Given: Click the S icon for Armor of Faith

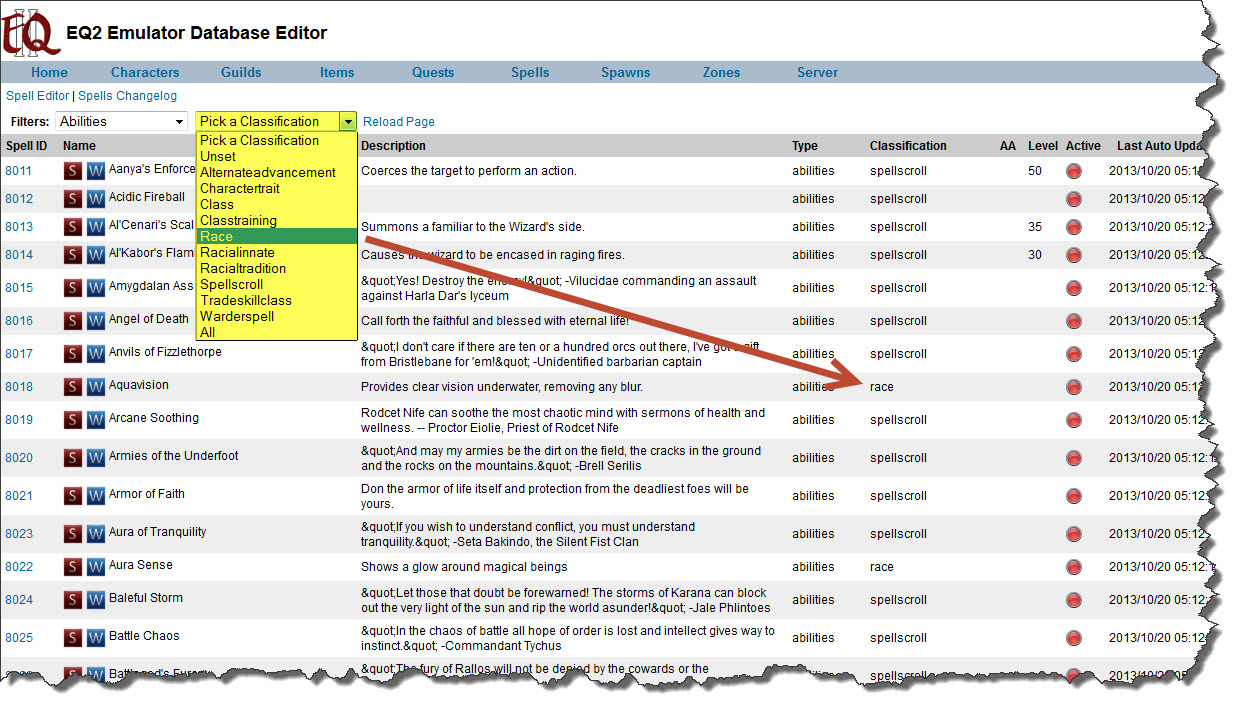Looking at the screenshot, I should point(73,496).
